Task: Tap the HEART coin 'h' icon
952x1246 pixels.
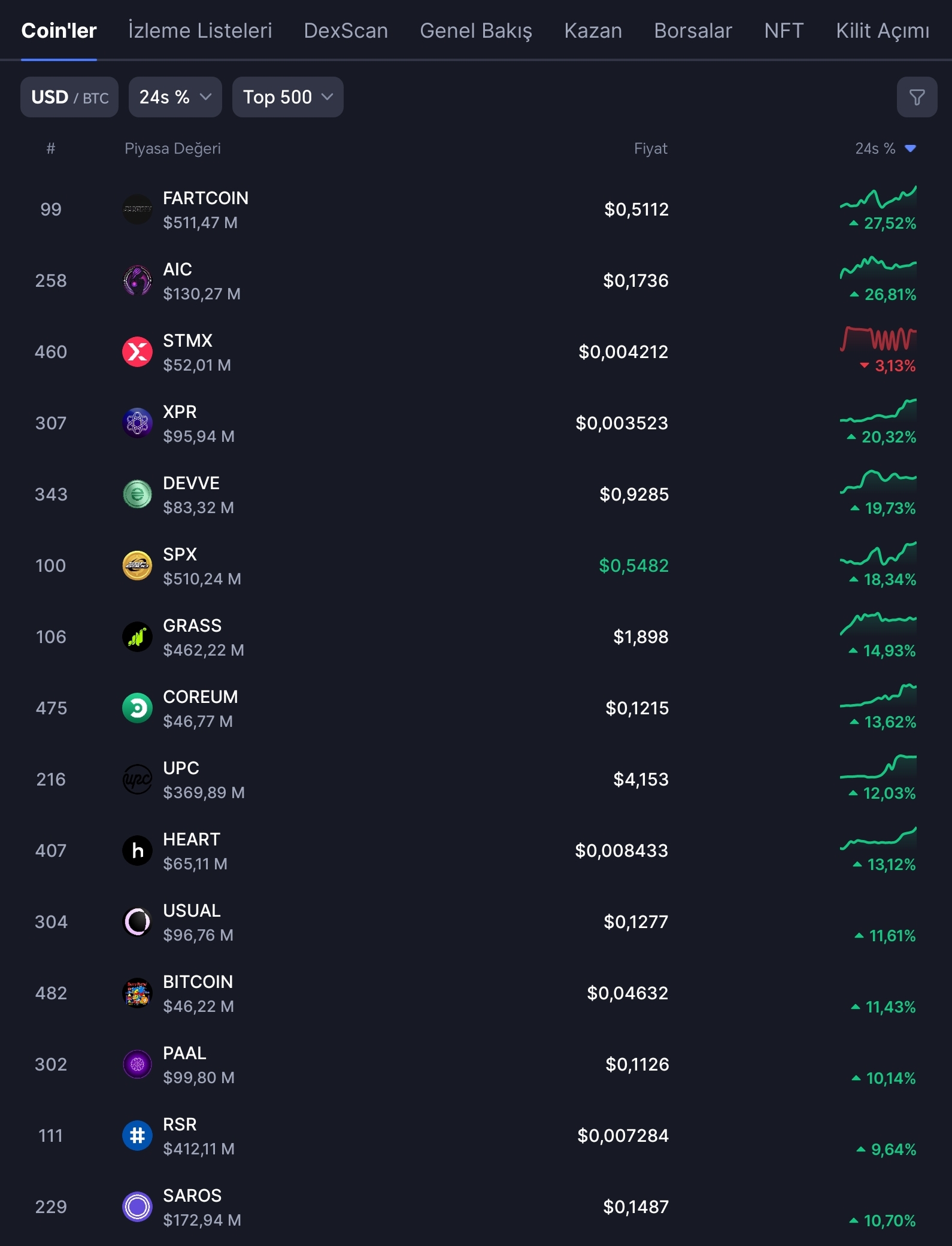Action: click(137, 851)
